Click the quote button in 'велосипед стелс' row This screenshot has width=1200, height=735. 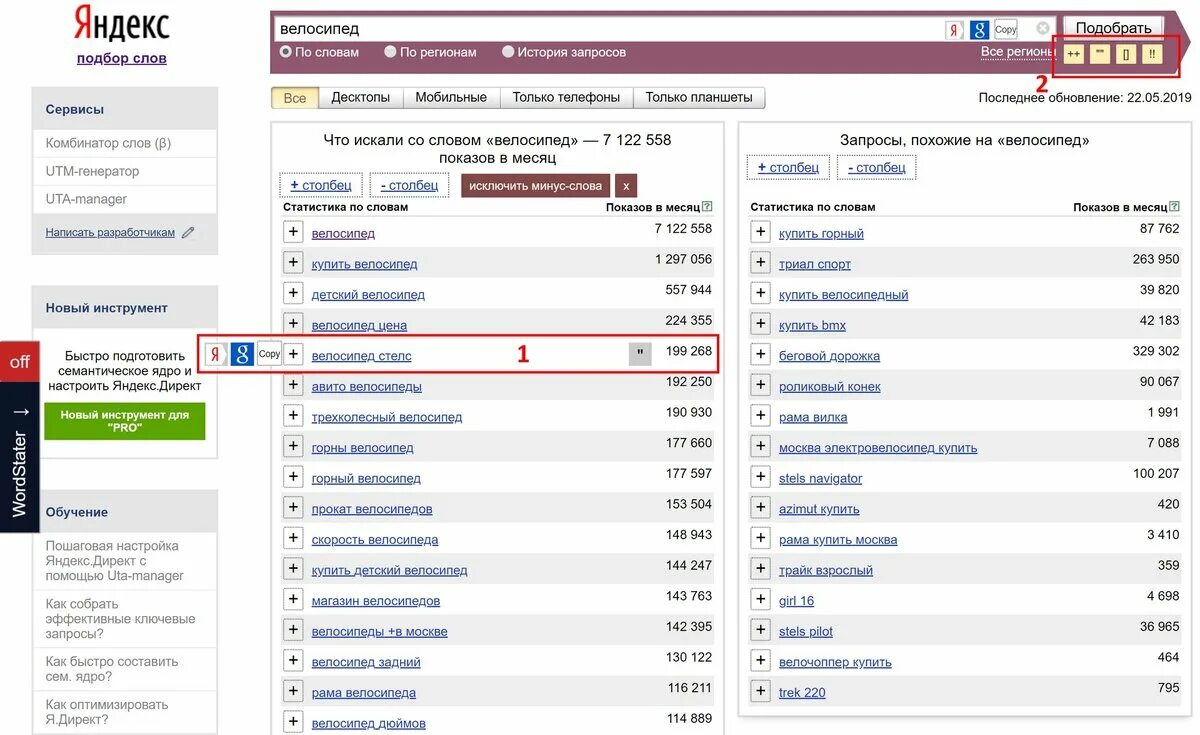point(640,354)
